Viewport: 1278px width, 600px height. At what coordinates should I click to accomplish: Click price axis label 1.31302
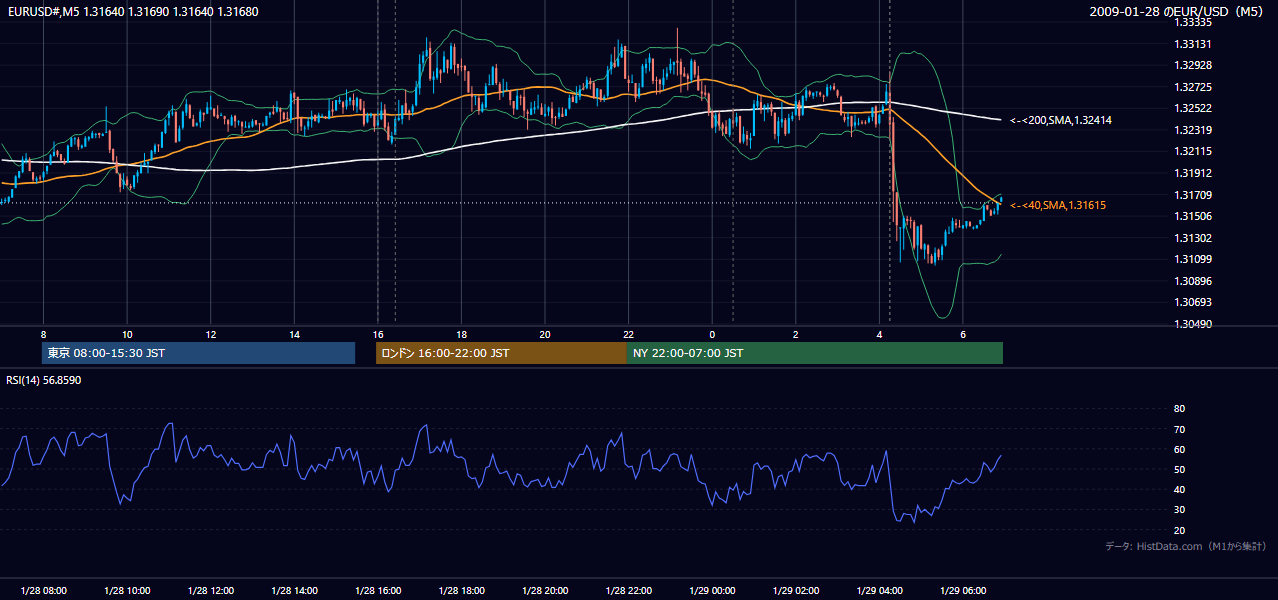[x=1193, y=238]
